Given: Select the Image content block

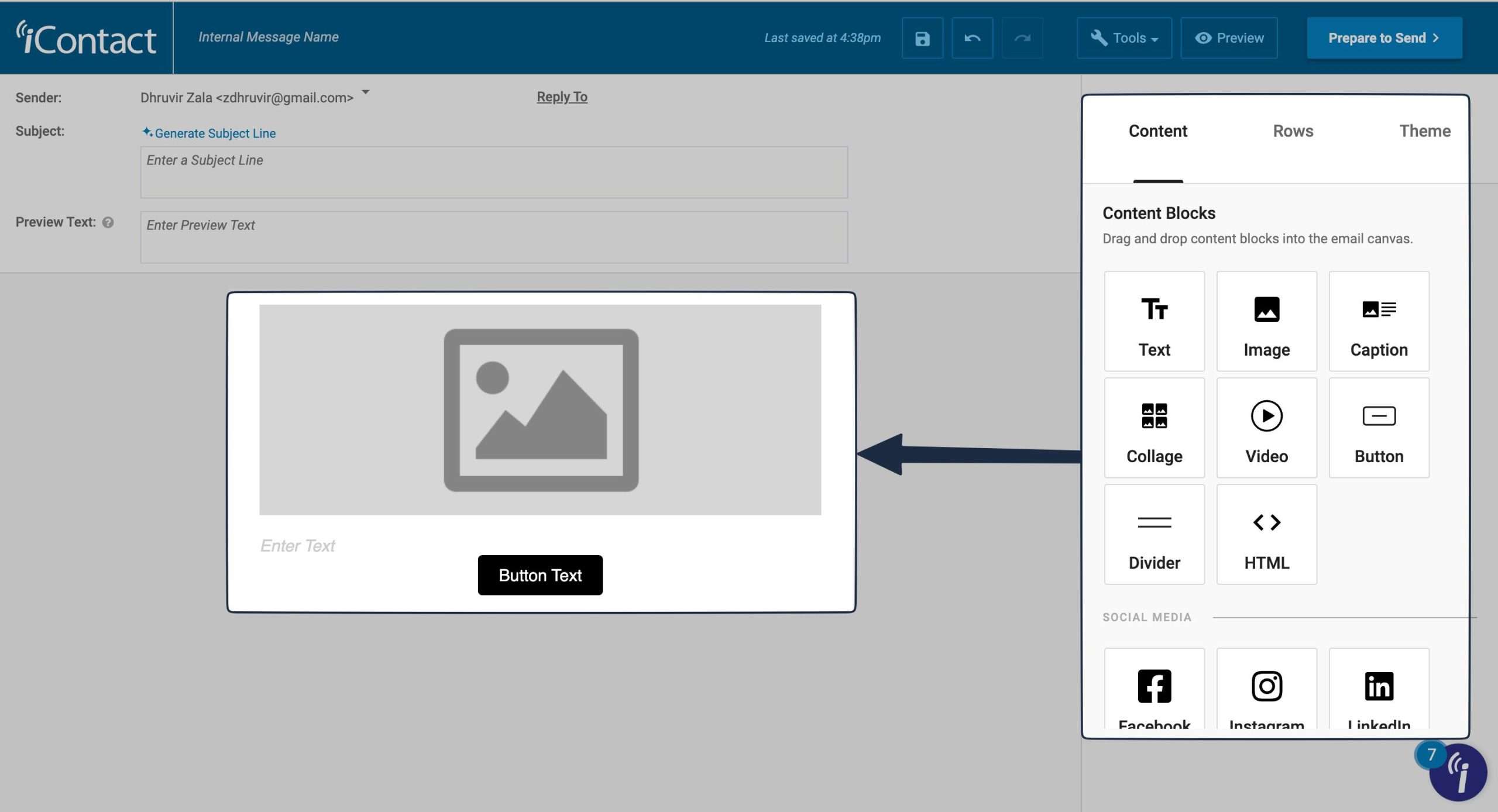Looking at the screenshot, I should (x=1266, y=321).
